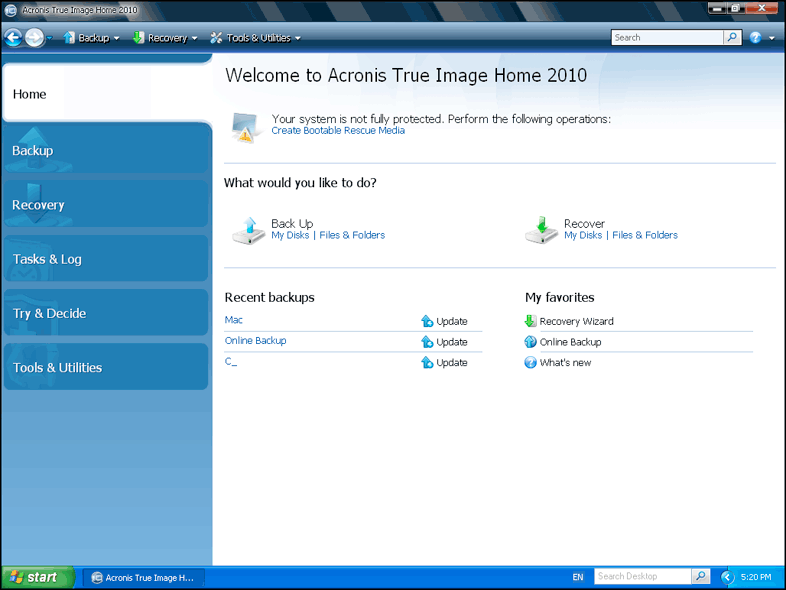Click the Tools & Utilities toolbar icon
Image resolution: width=786 pixels, height=590 pixels.
coord(216,38)
